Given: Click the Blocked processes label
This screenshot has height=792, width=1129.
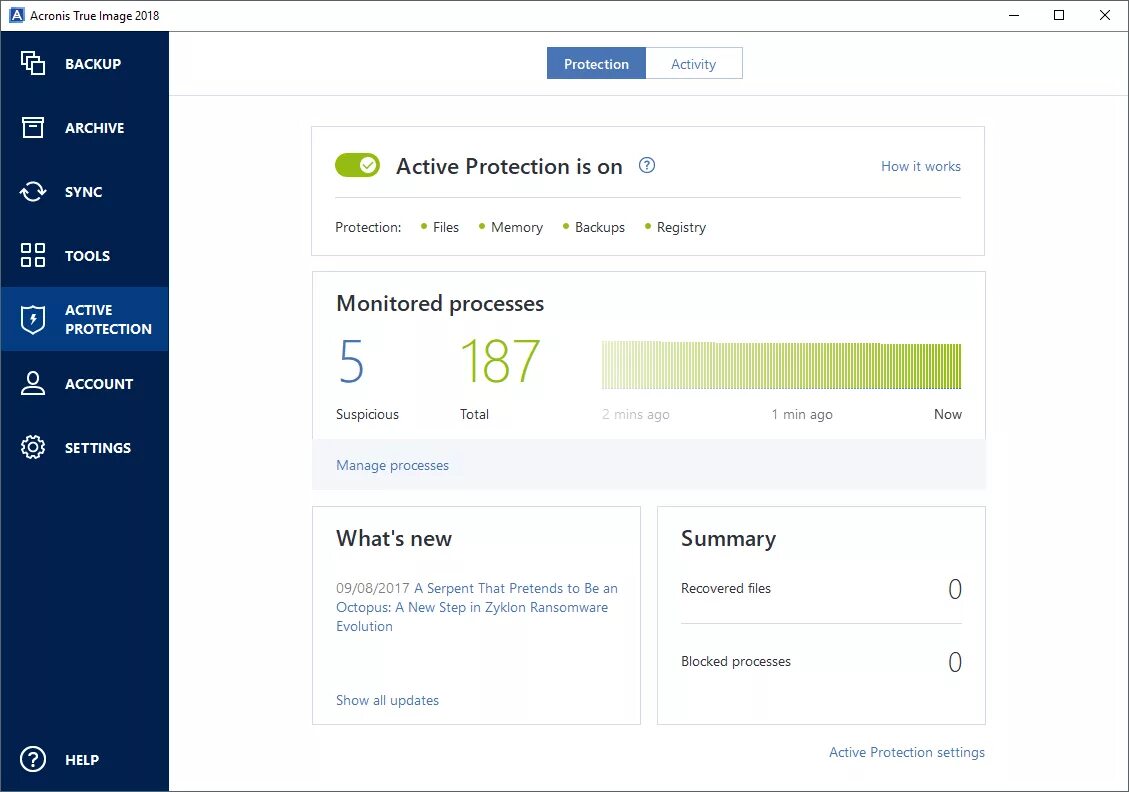Looking at the screenshot, I should click(x=736, y=661).
